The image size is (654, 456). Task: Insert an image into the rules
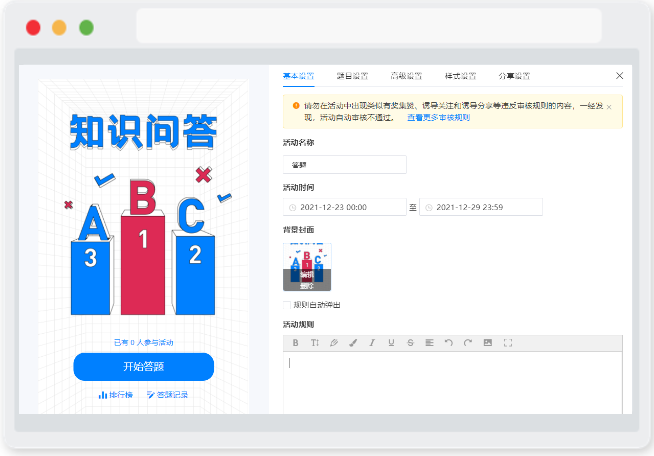488,343
